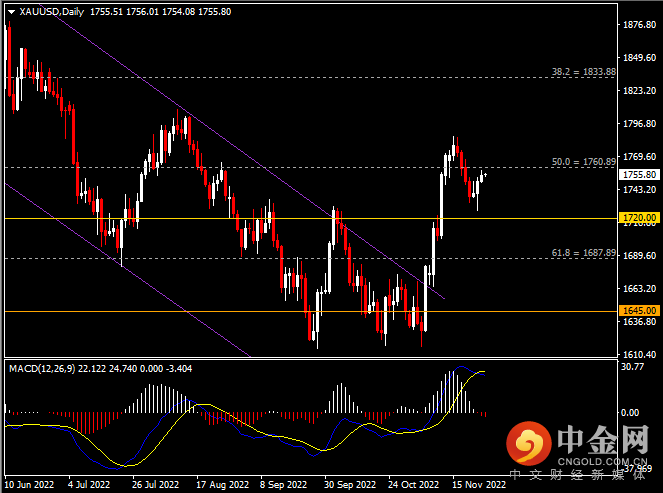Click the 61.8 = 1687.89 Fibonacci label
This screenshot has width=663, height=493.
pyautogui.click(x=582, y=253)
